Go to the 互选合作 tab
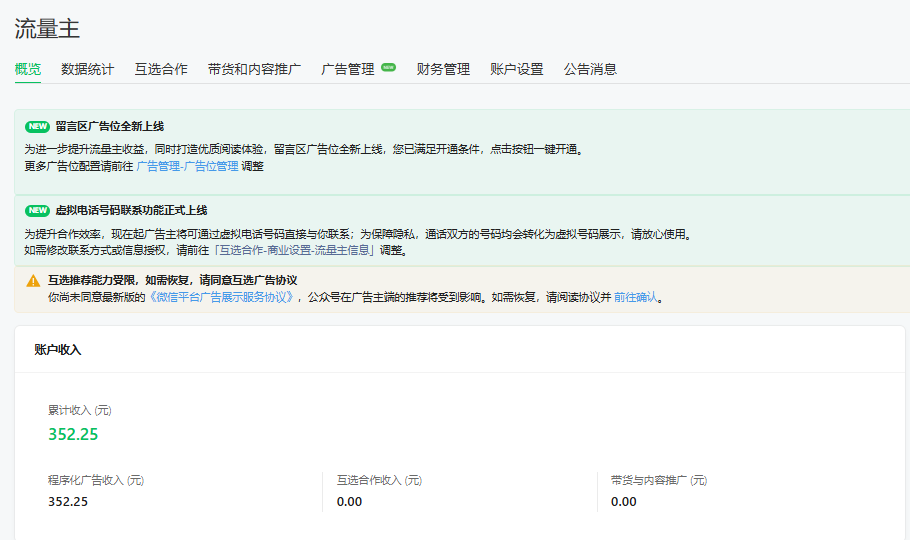This screenshot has height=540, width=910. point(161,69)
